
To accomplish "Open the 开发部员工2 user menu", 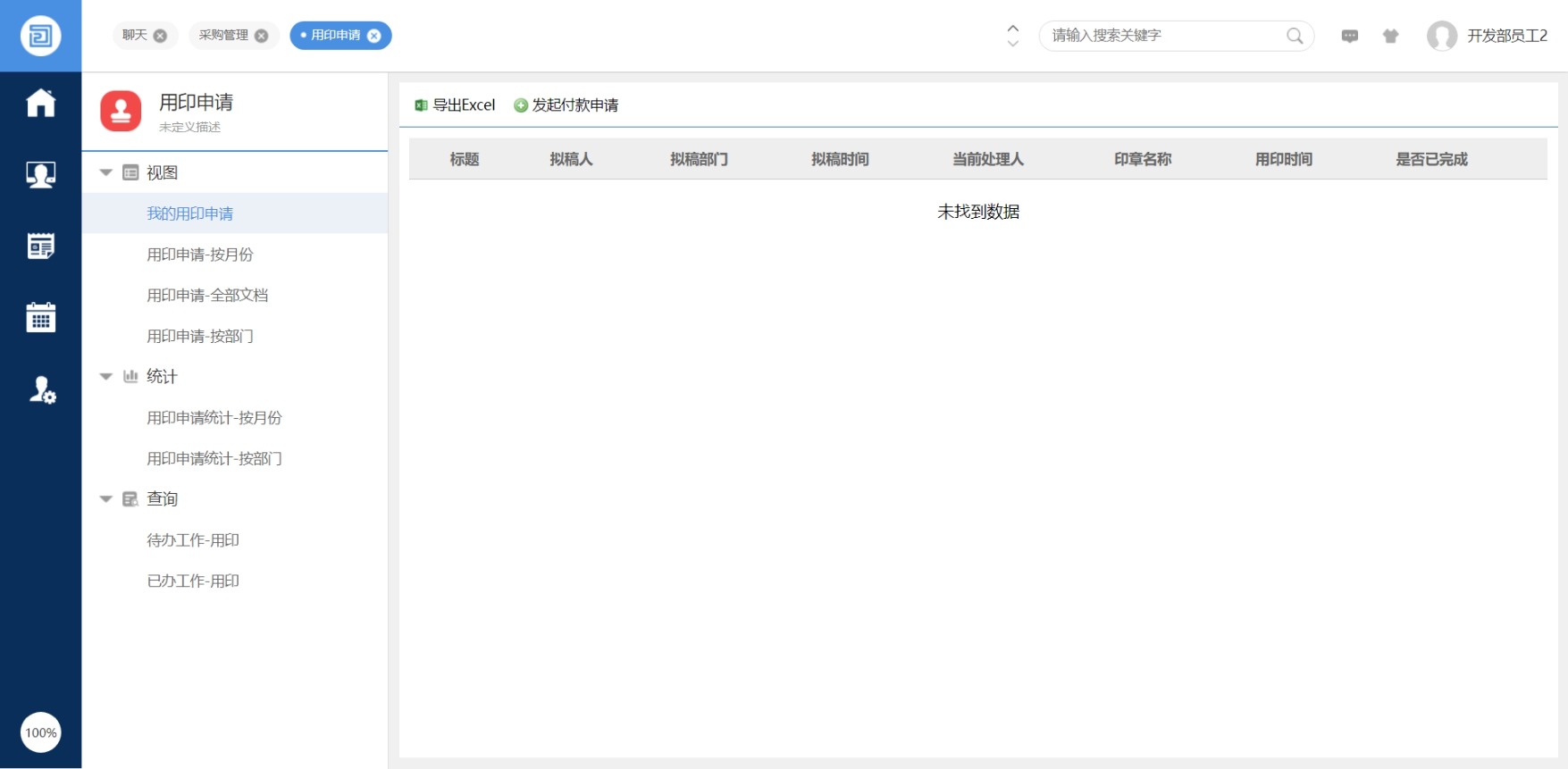I will pyautogui.click(x=1507, y=36).
